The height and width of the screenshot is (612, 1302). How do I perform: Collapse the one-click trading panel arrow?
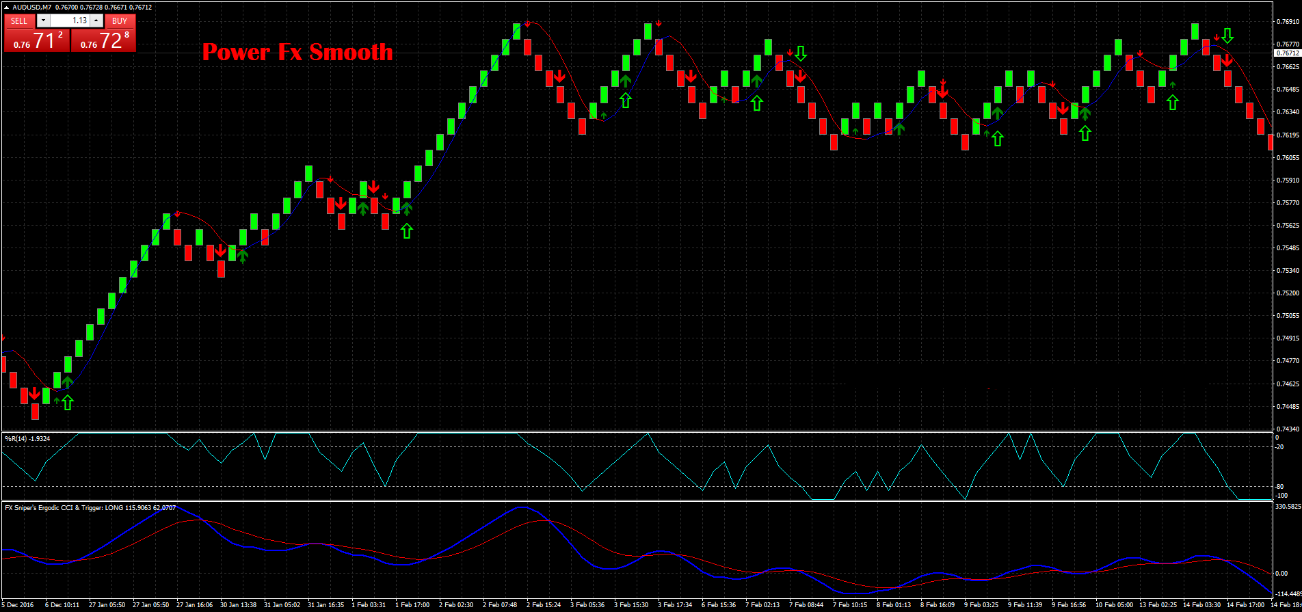coord(6,7)
